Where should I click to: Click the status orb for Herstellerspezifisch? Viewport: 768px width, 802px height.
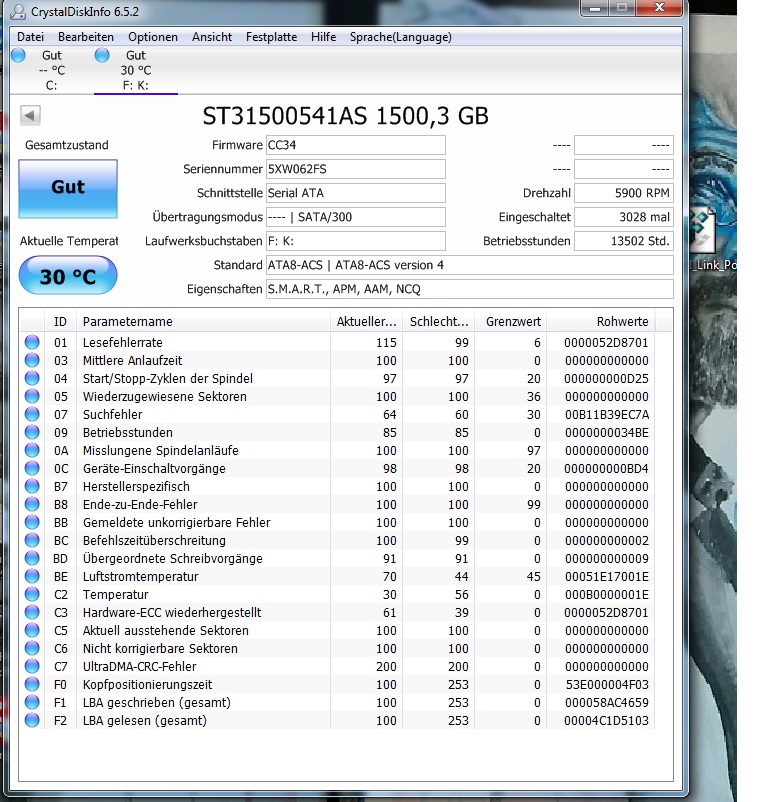tap(32, 486)
